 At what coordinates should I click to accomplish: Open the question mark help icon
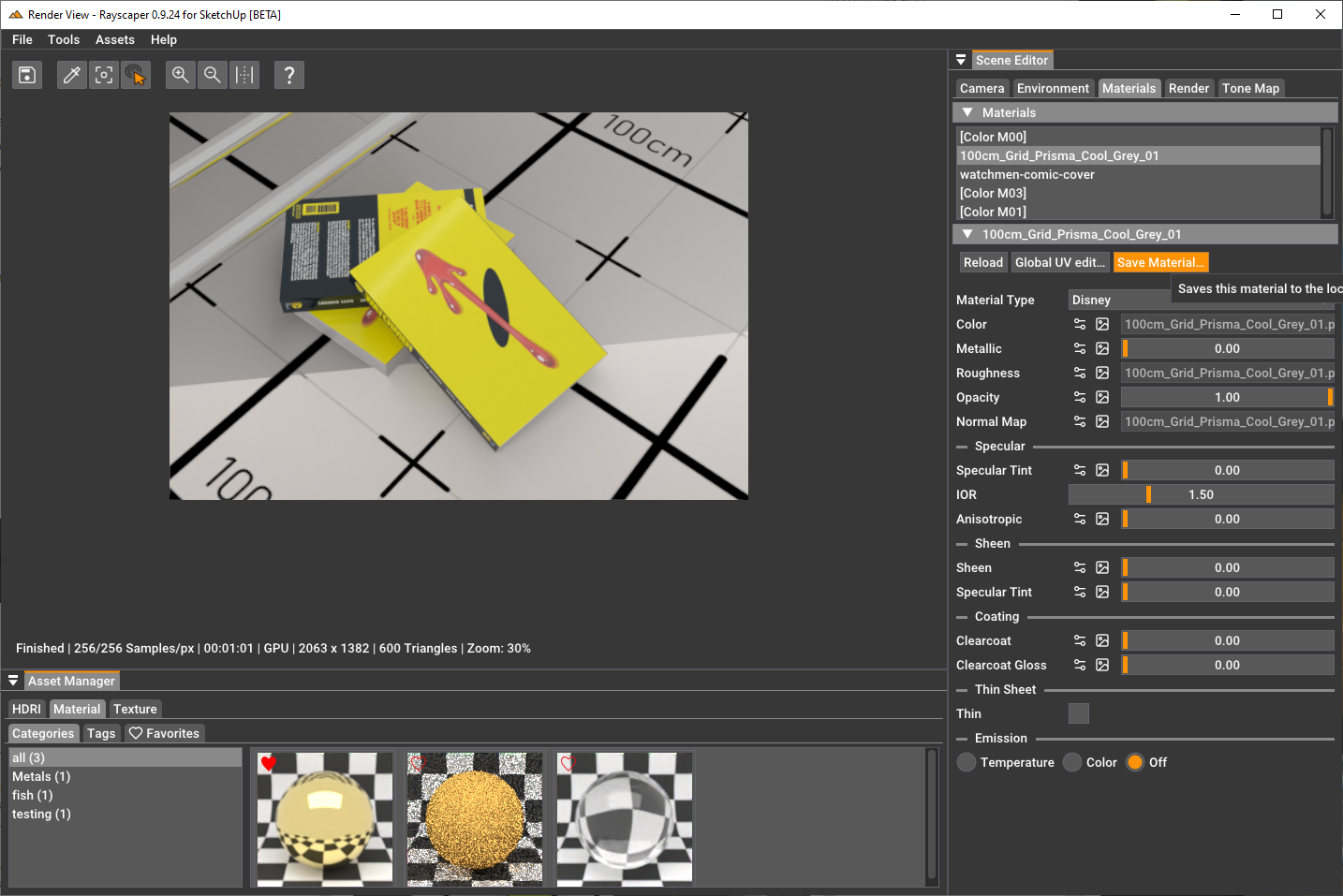click(289, 75)
